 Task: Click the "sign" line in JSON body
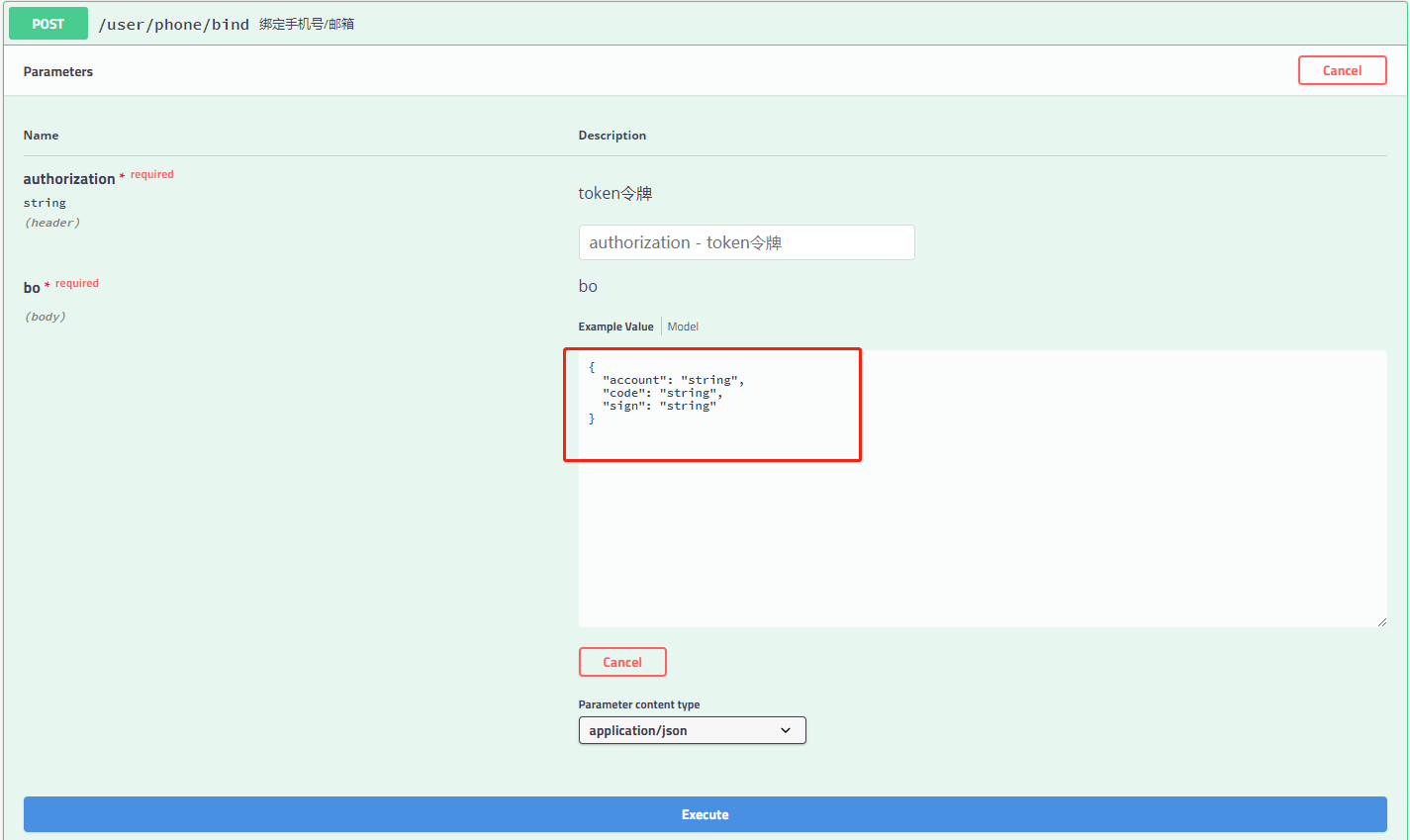659,406
